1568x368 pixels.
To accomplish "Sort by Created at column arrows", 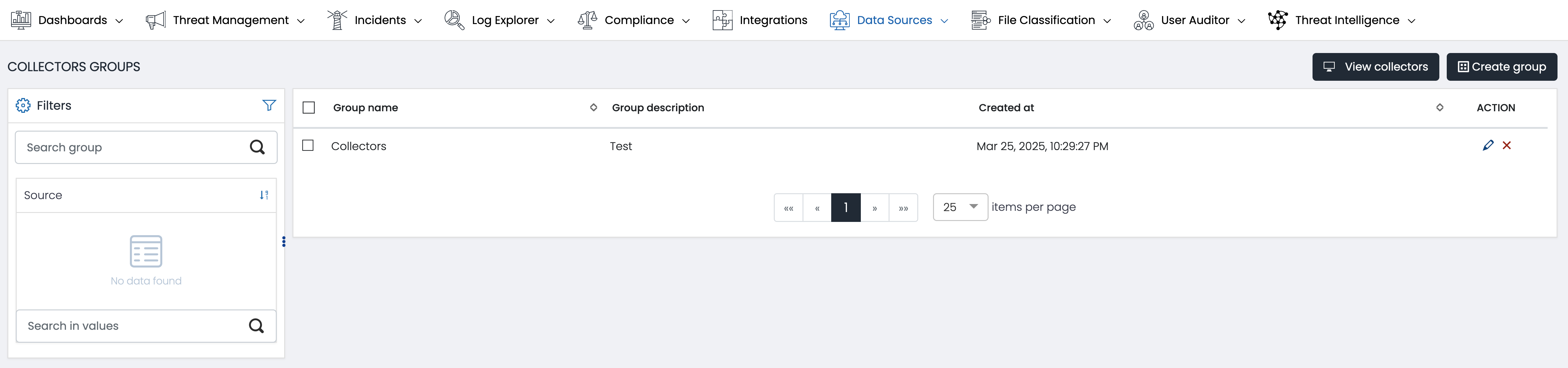I will coord(1440,108).
